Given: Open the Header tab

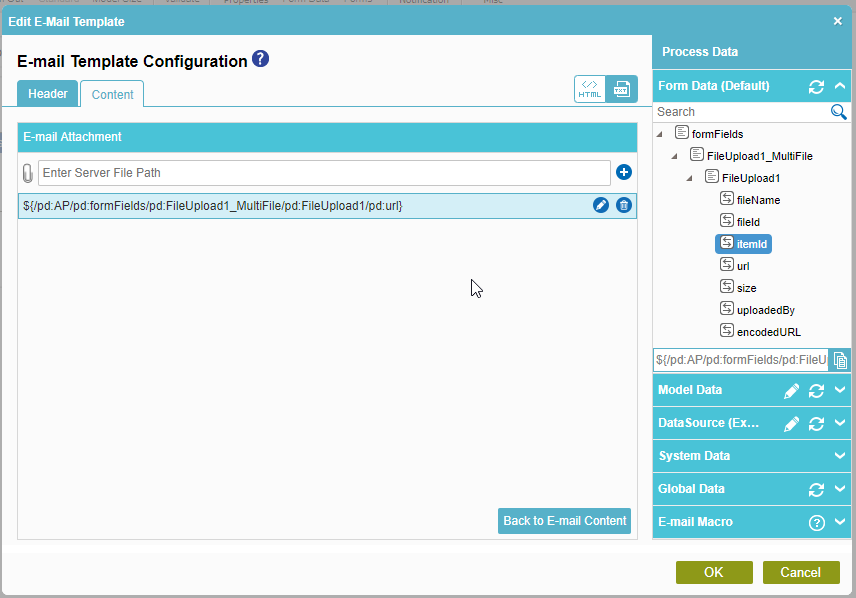Looking at the screenshot, I should tap(48, 94).
